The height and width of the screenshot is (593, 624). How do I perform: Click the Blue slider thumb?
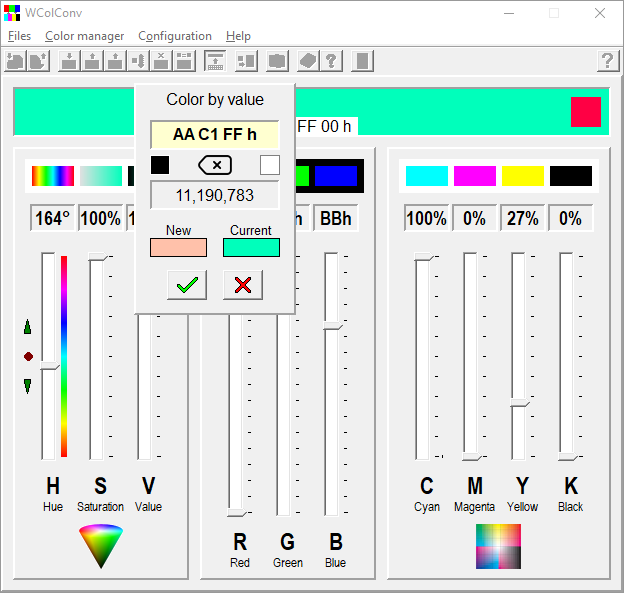click(x=333, y=326)
